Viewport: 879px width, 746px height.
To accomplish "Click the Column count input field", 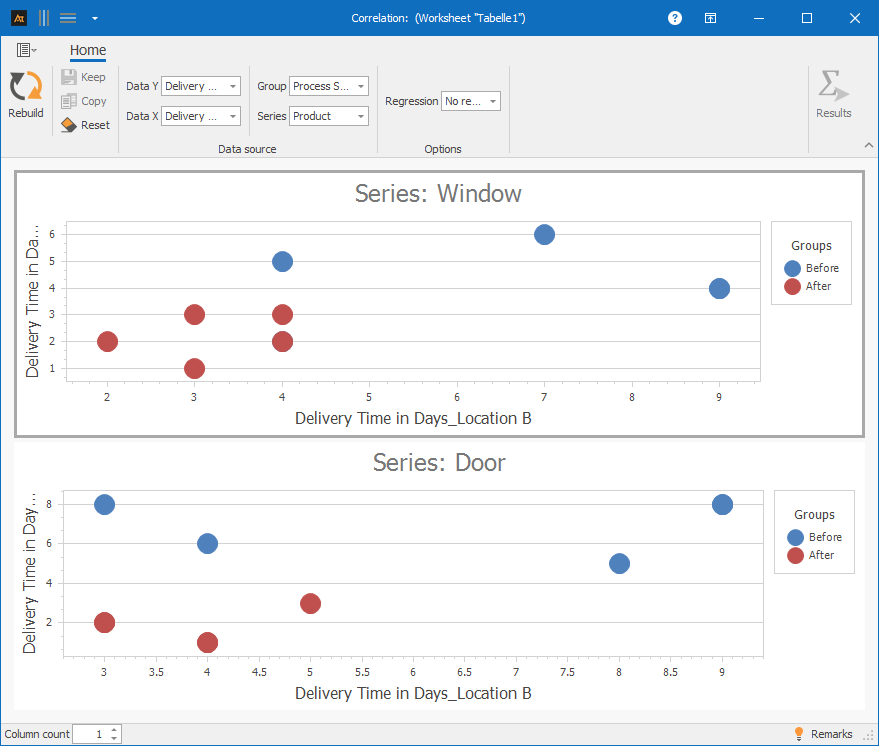I will pos(90,734).
